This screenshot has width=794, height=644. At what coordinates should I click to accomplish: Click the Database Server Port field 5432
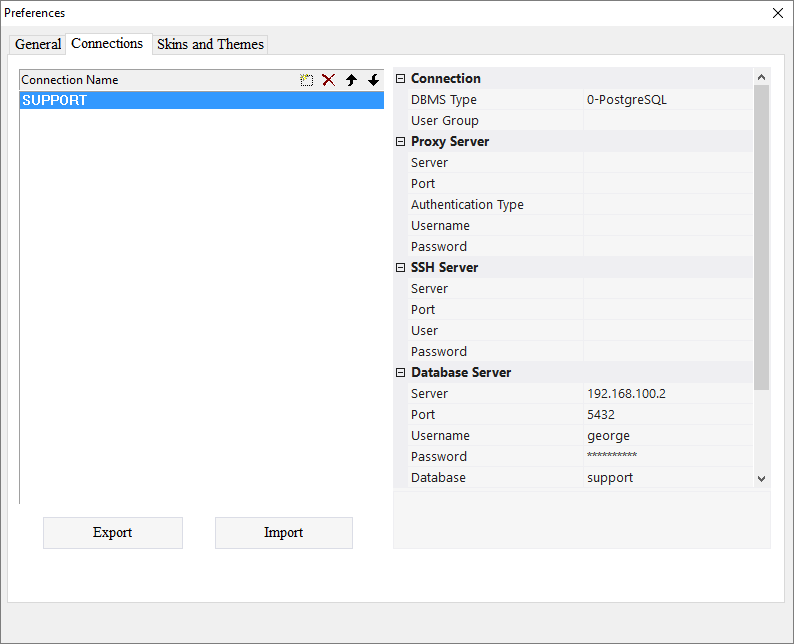(x=667, y=415)
